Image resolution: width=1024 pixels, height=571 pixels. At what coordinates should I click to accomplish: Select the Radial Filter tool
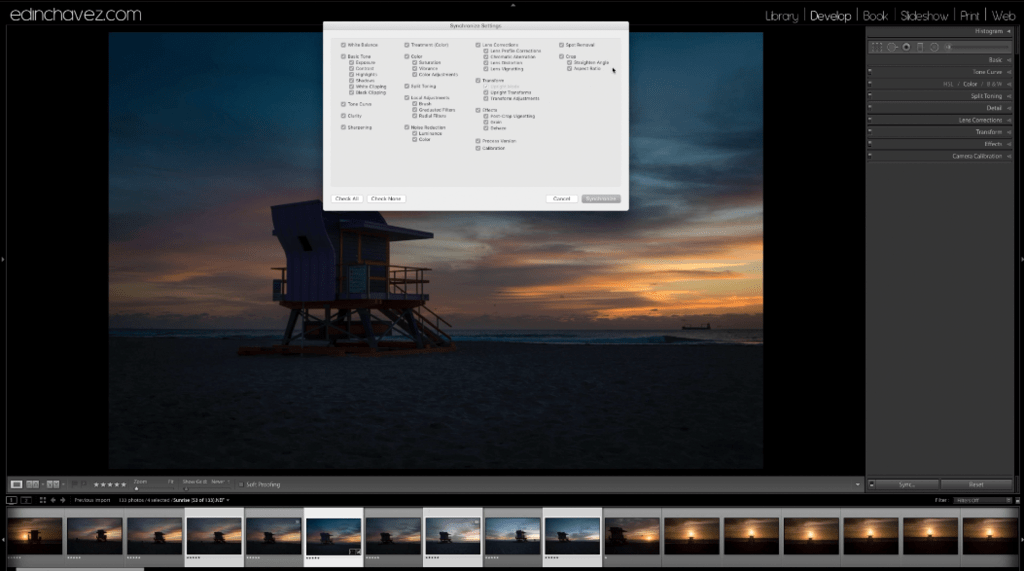(x=935, y=47)
